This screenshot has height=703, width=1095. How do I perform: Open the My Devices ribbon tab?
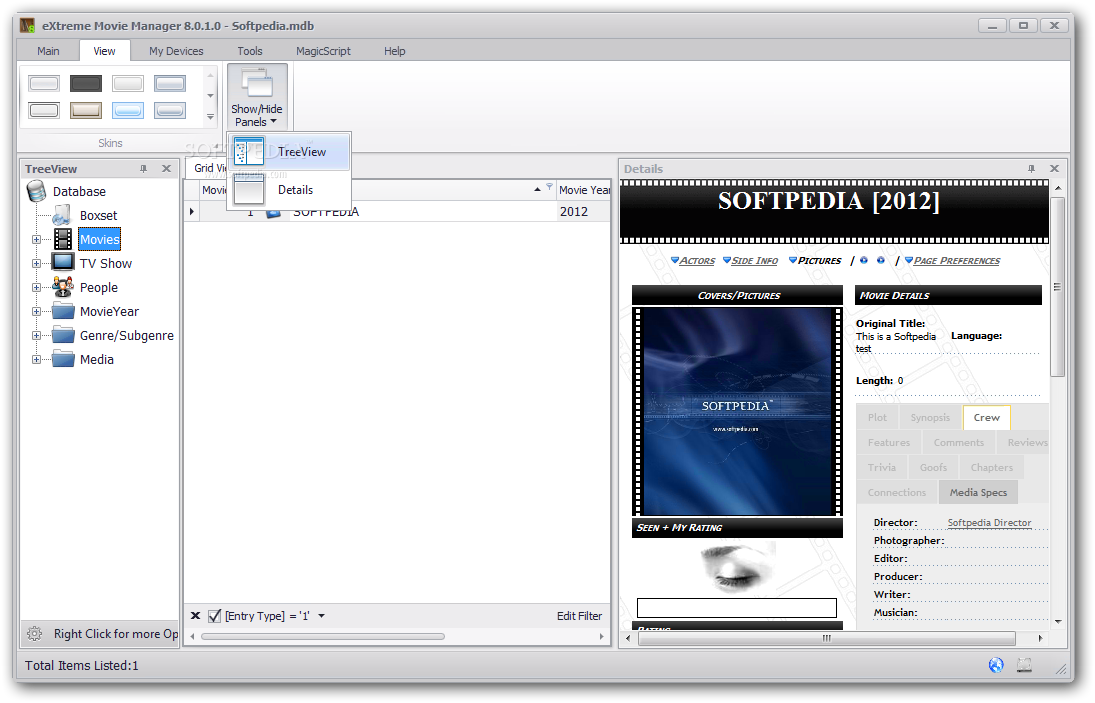(x=176, y=51)
